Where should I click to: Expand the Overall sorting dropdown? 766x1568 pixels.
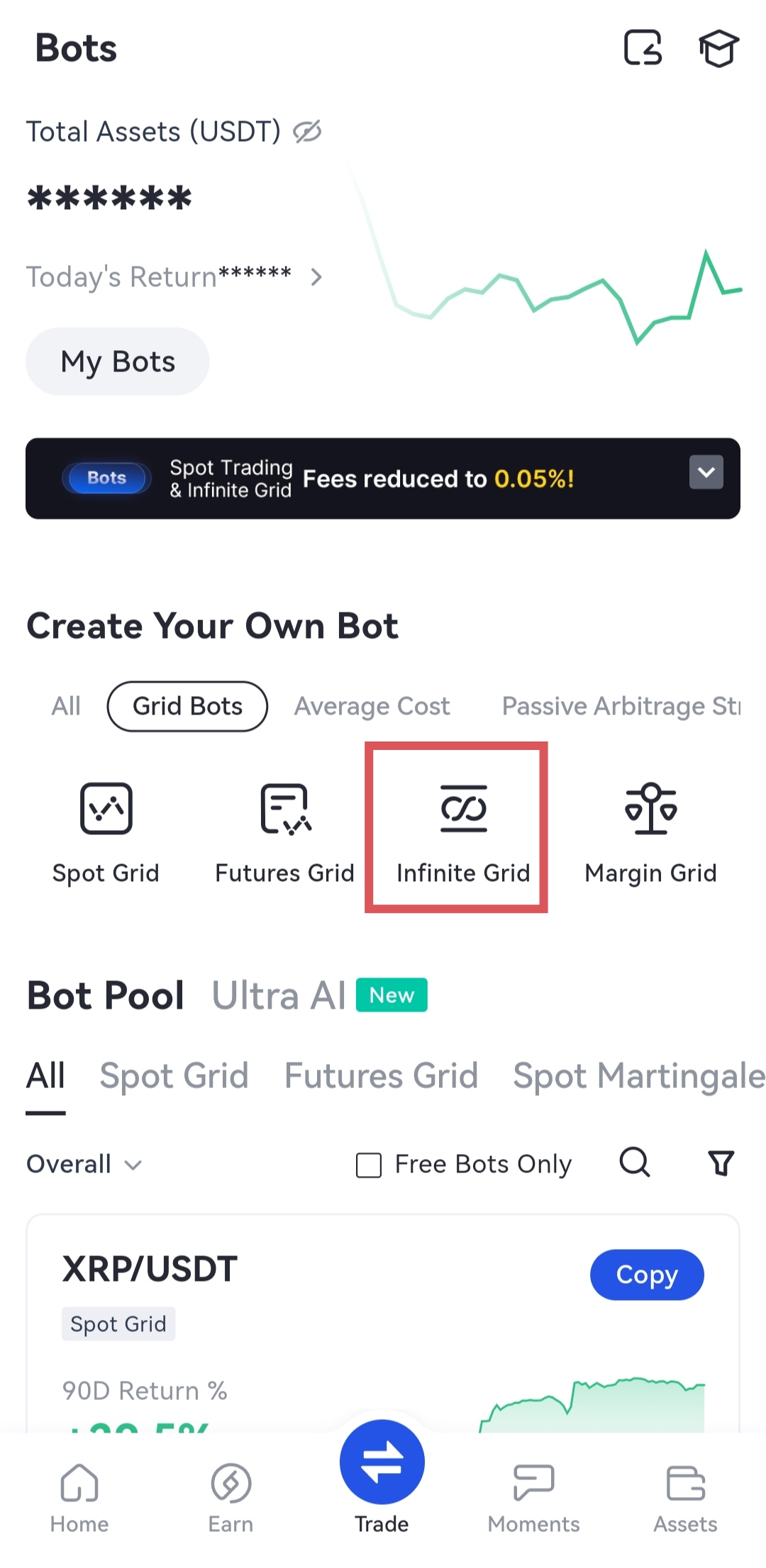(84, 1164)
